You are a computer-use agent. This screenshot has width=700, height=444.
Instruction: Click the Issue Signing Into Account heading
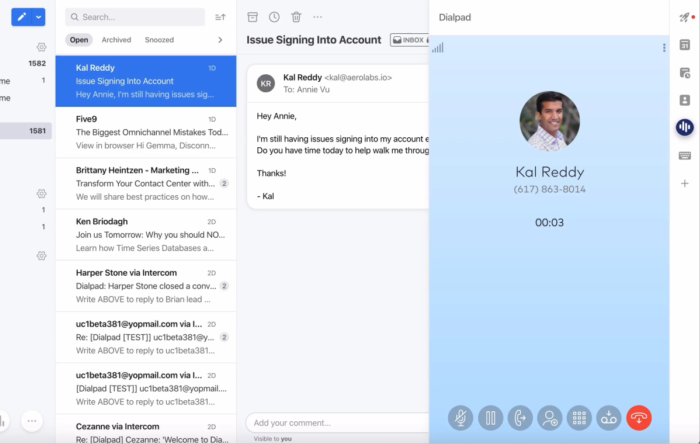[314, 40]
